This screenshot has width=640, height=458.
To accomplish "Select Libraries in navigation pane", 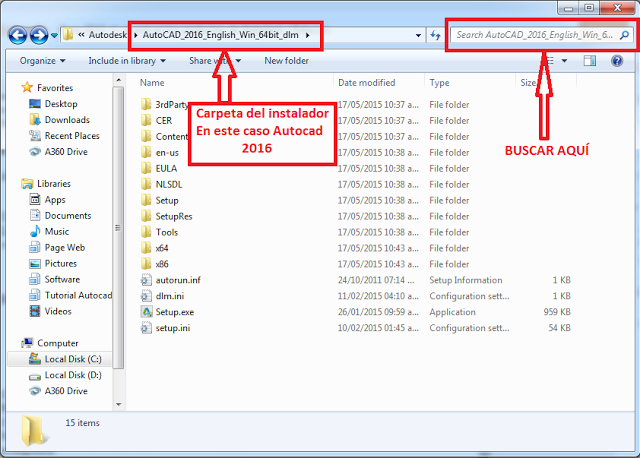I will point(53,184).
